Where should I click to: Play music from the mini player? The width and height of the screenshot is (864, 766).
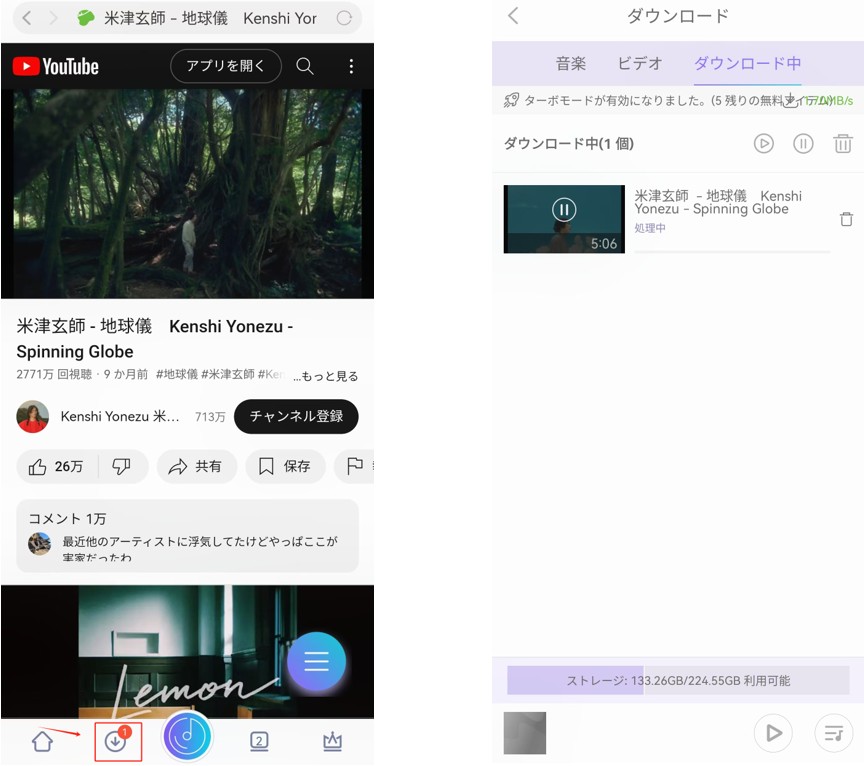coord(773,733)
